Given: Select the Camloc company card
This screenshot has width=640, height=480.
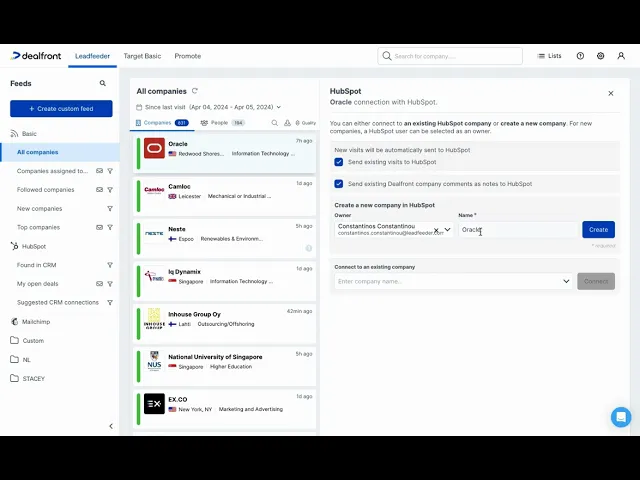Looking at the screenshot, I should pos(224,196).
